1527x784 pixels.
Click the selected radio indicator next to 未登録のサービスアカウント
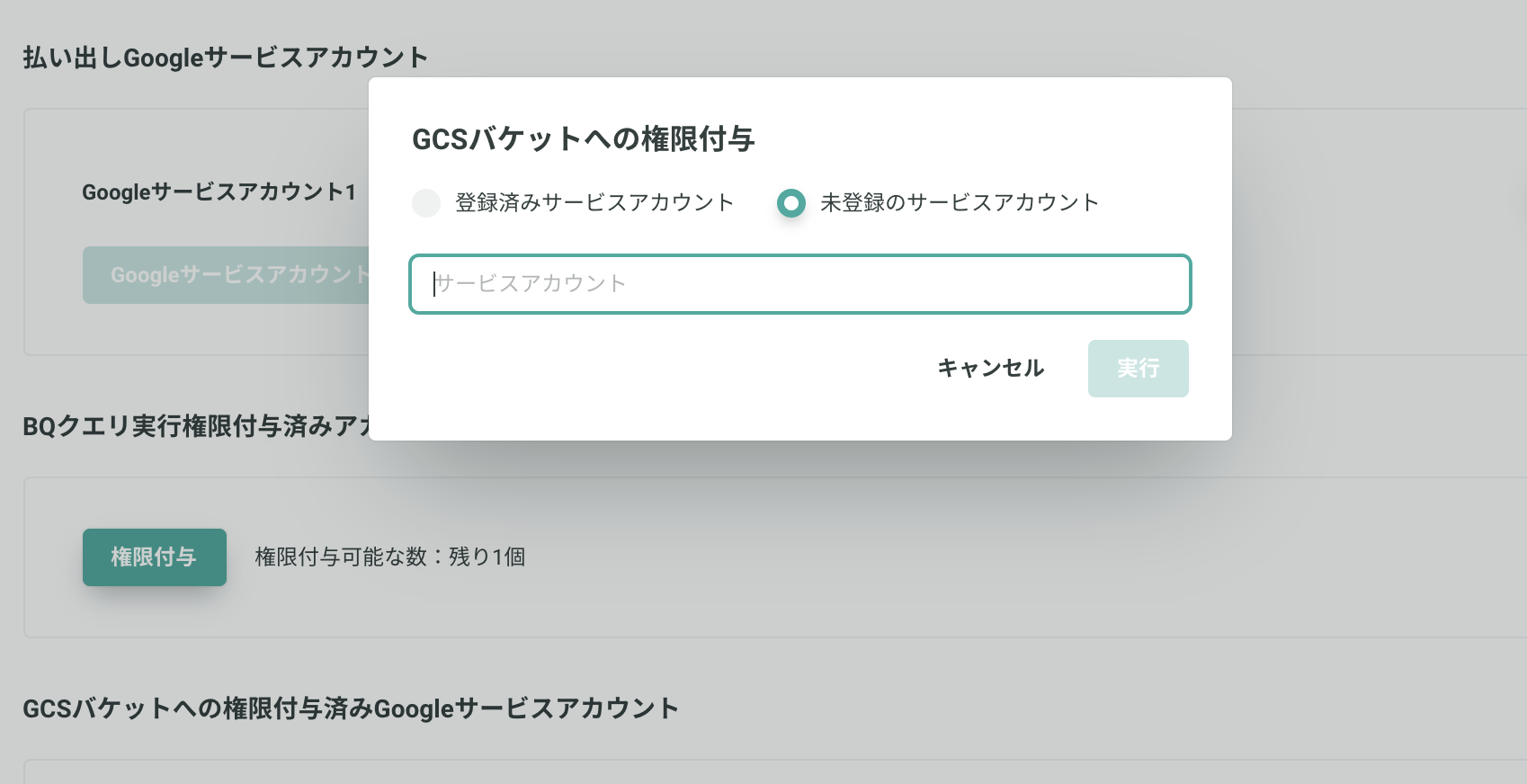pyautogui.click(x=791, y=203)
